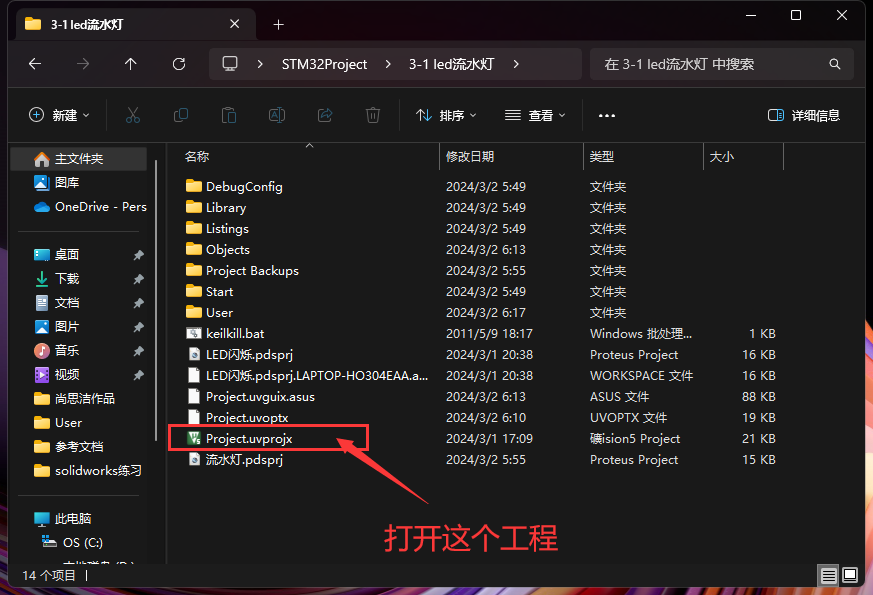
Task: Click the search magnifier icon
Action: point(835,64)
